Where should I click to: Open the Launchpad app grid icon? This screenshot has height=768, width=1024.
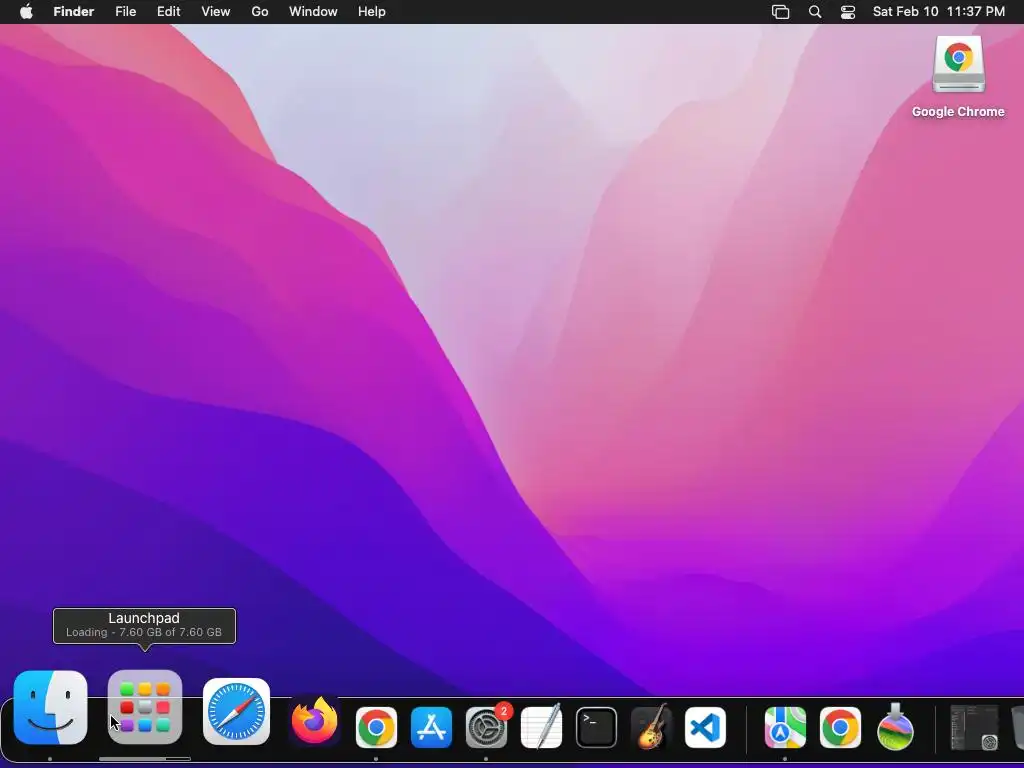point(145,707)
